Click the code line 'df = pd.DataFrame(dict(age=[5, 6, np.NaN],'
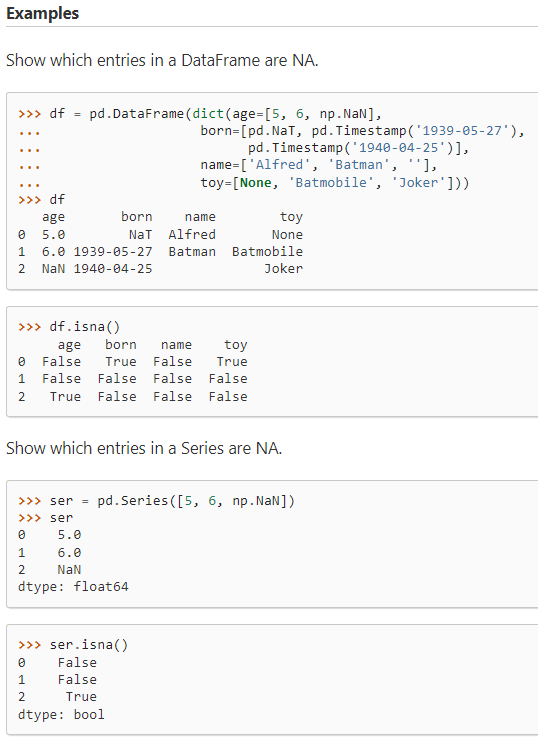This screenshot has height=742, width=538. [x=215, y=114]
